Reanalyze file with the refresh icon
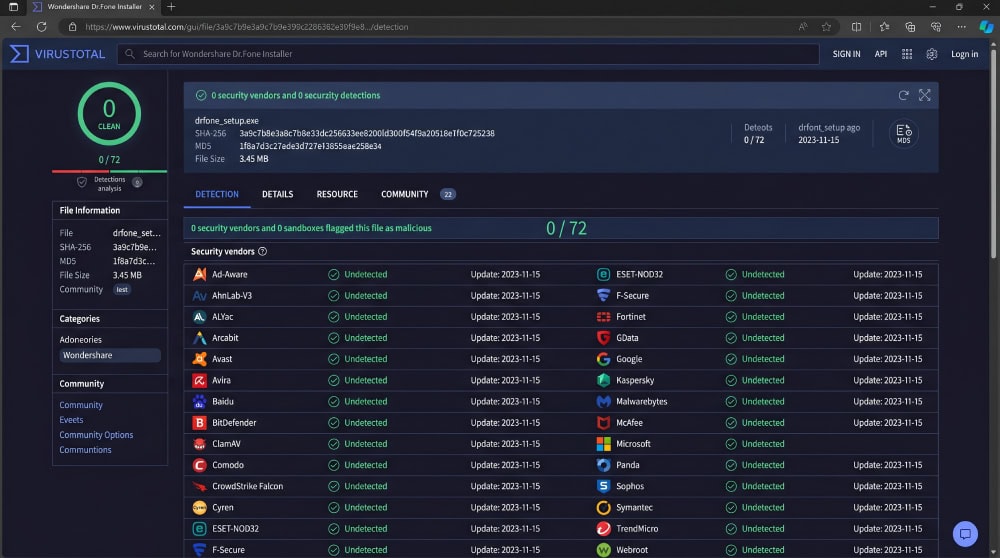Viewport: 1000px width, 558px height. 903,95
